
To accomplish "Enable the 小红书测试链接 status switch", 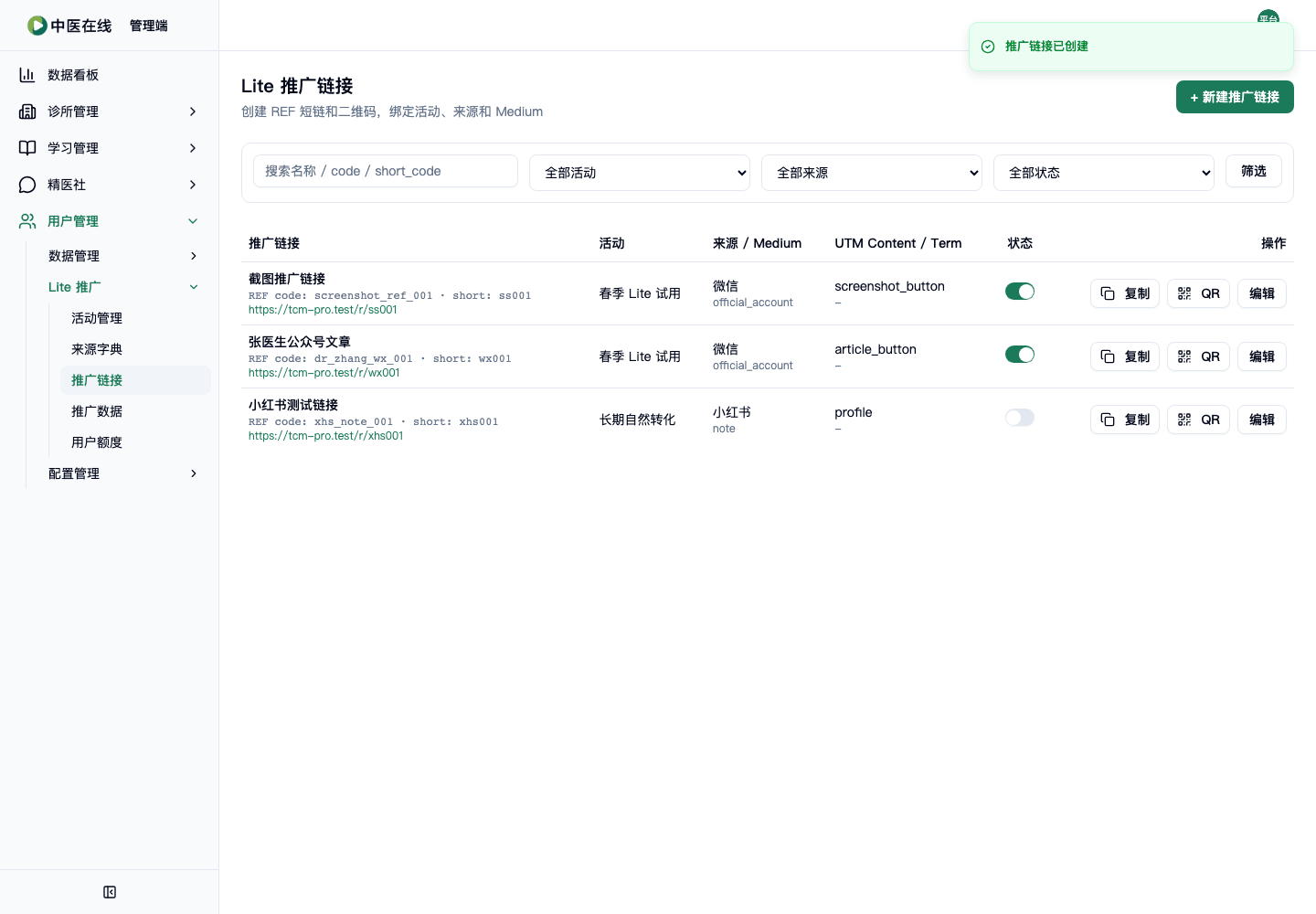I will click(x=1020, y=418).
